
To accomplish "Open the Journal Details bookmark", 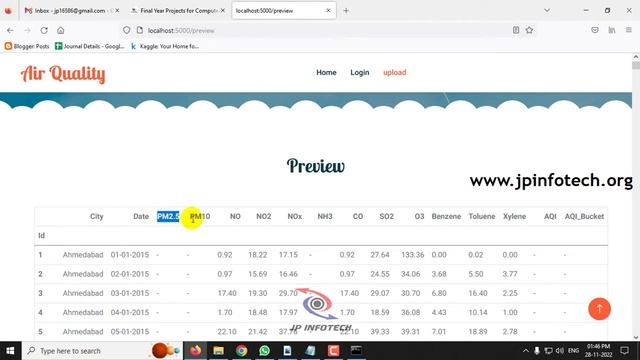I will click(x=89, y=46).
